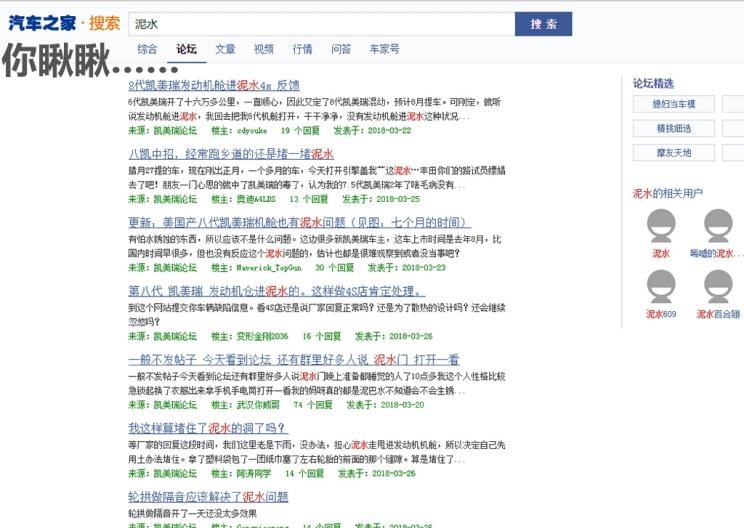Click the 搜索 search button
This screenshot has width=744, height=528.
coord(543,24)
